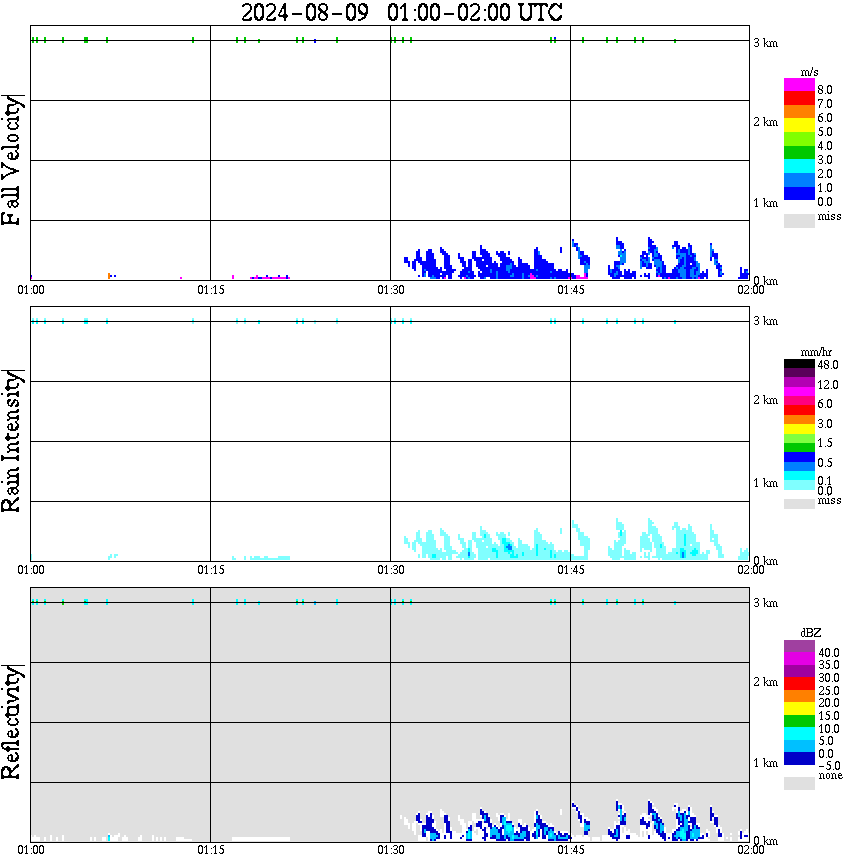Viewport: 850px width, 868px height.
Task: Click "3 km" height label of Rain Intensity plot
Action: pyautogui.click(x=765, y=321)
